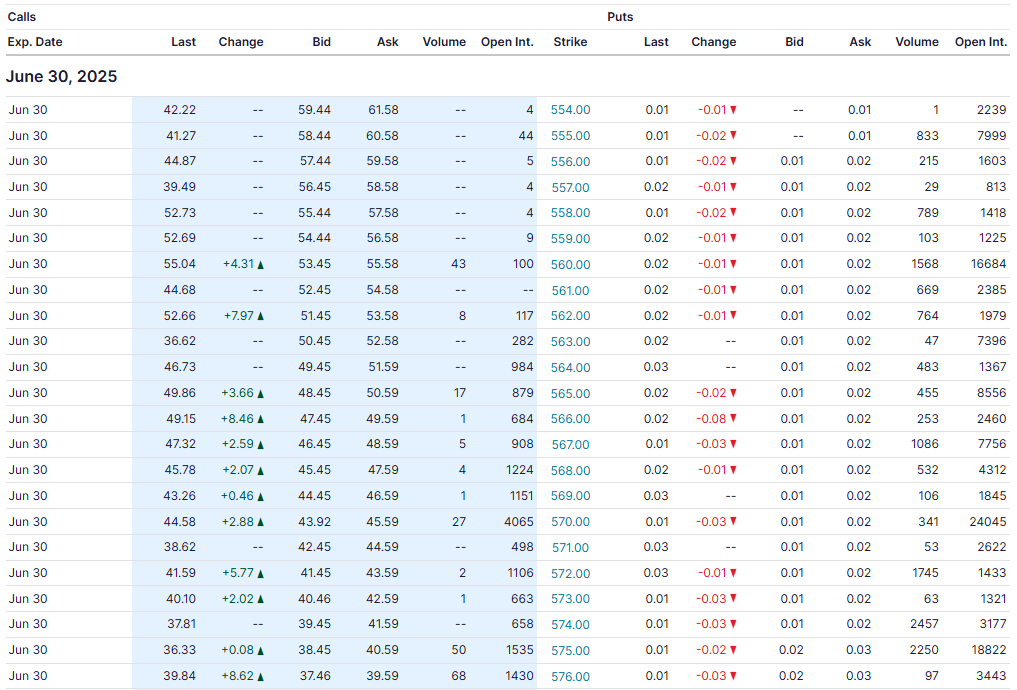Screen dimensions: 1017x690
Task: Click the call ask price 39.59
Action: coord(383,676)
